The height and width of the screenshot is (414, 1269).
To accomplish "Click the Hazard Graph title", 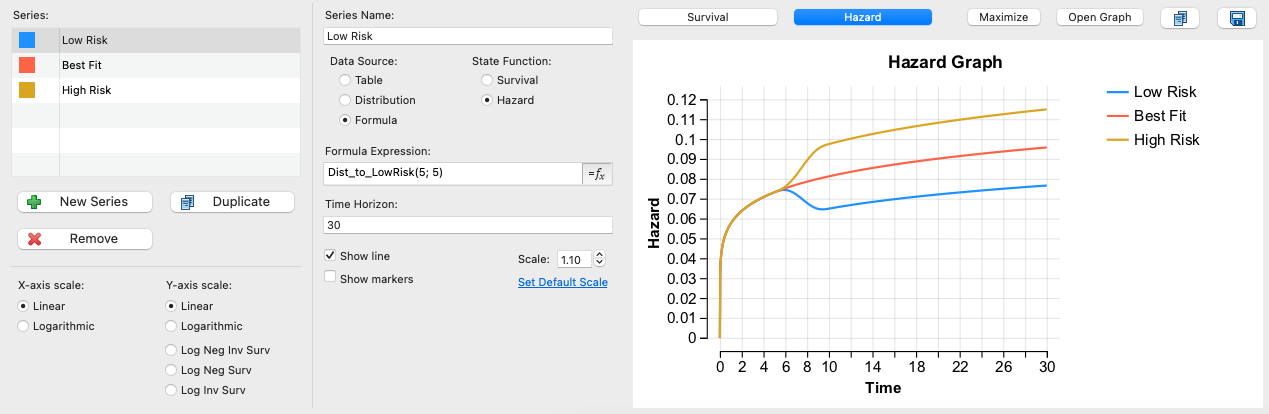I will click(x=945, y=62).
